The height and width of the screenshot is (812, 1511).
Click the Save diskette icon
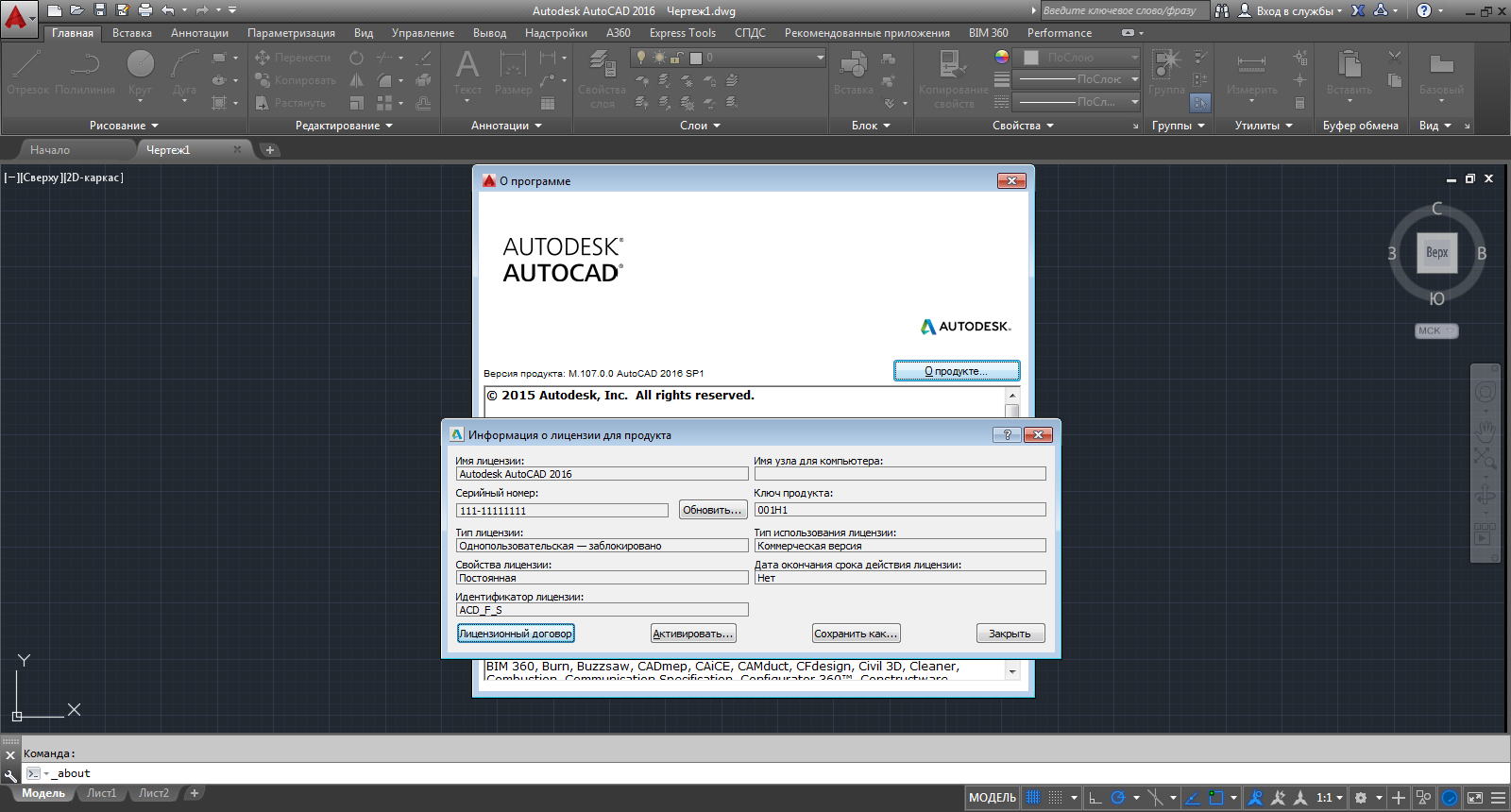100,10
